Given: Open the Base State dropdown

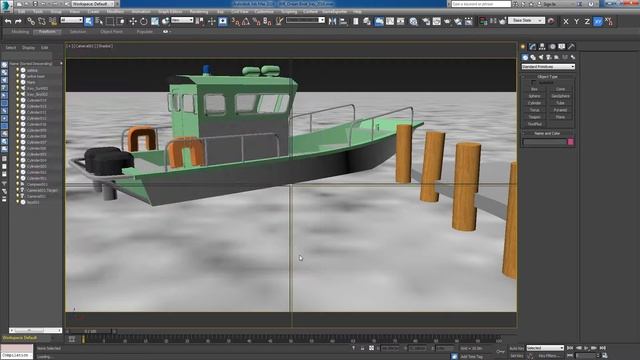Looking at the screenshot, I should pyautogui.click(x=526, y=20).
